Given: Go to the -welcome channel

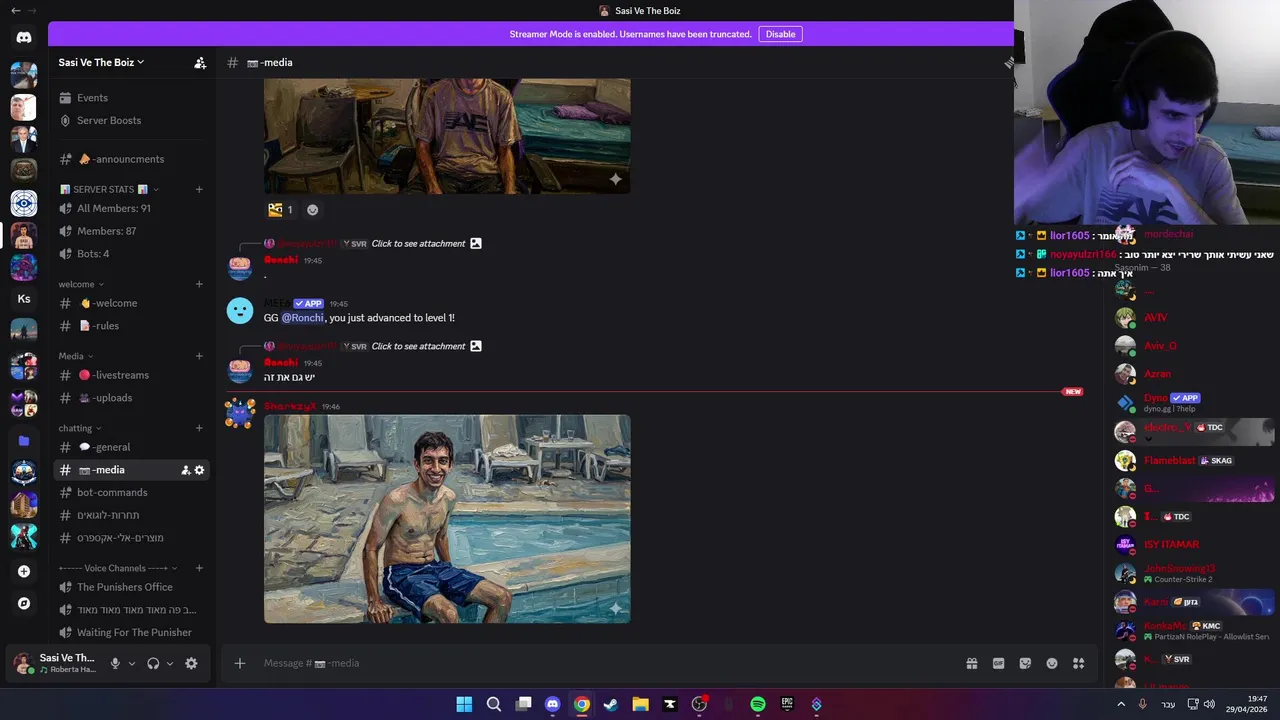Looking at the screenshot, I should [131, 303].
